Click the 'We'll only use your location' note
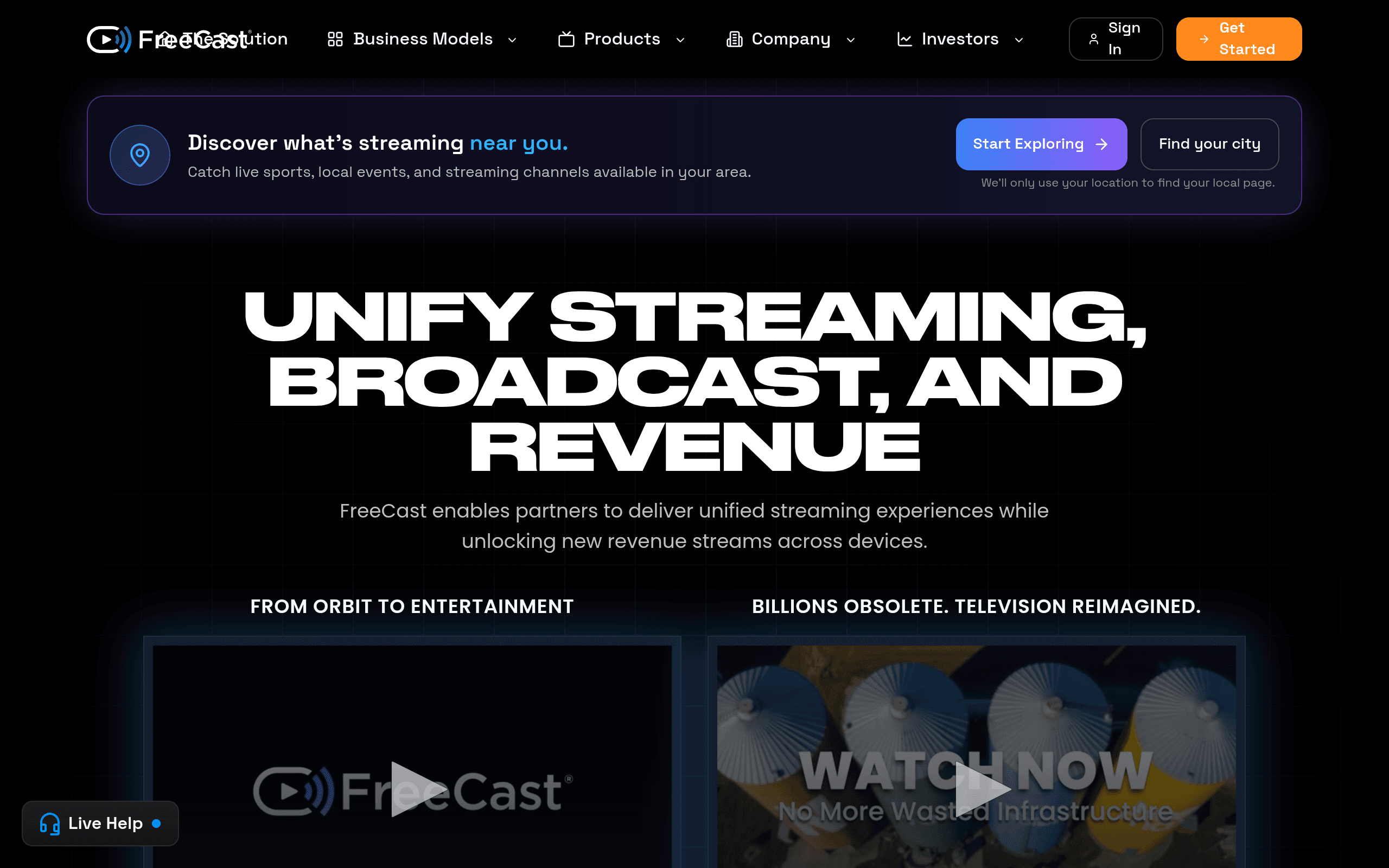This screenshot has height=868, width=1389. 1128,183
